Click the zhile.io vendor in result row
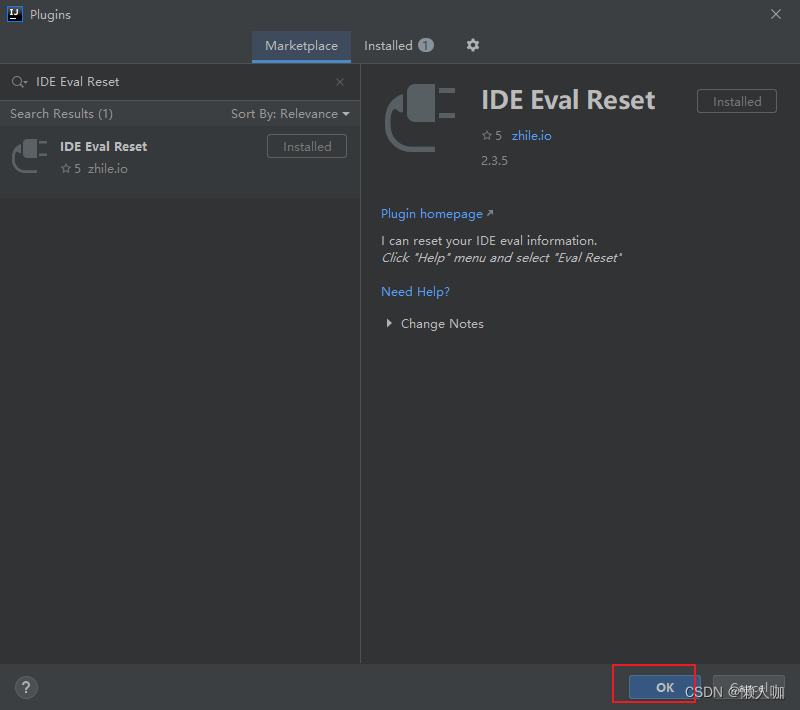 (108, 169)
